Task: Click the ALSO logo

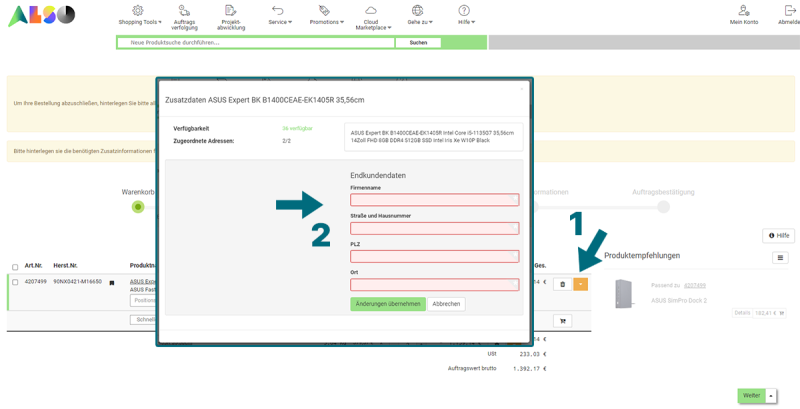Action: pos(41,15)
